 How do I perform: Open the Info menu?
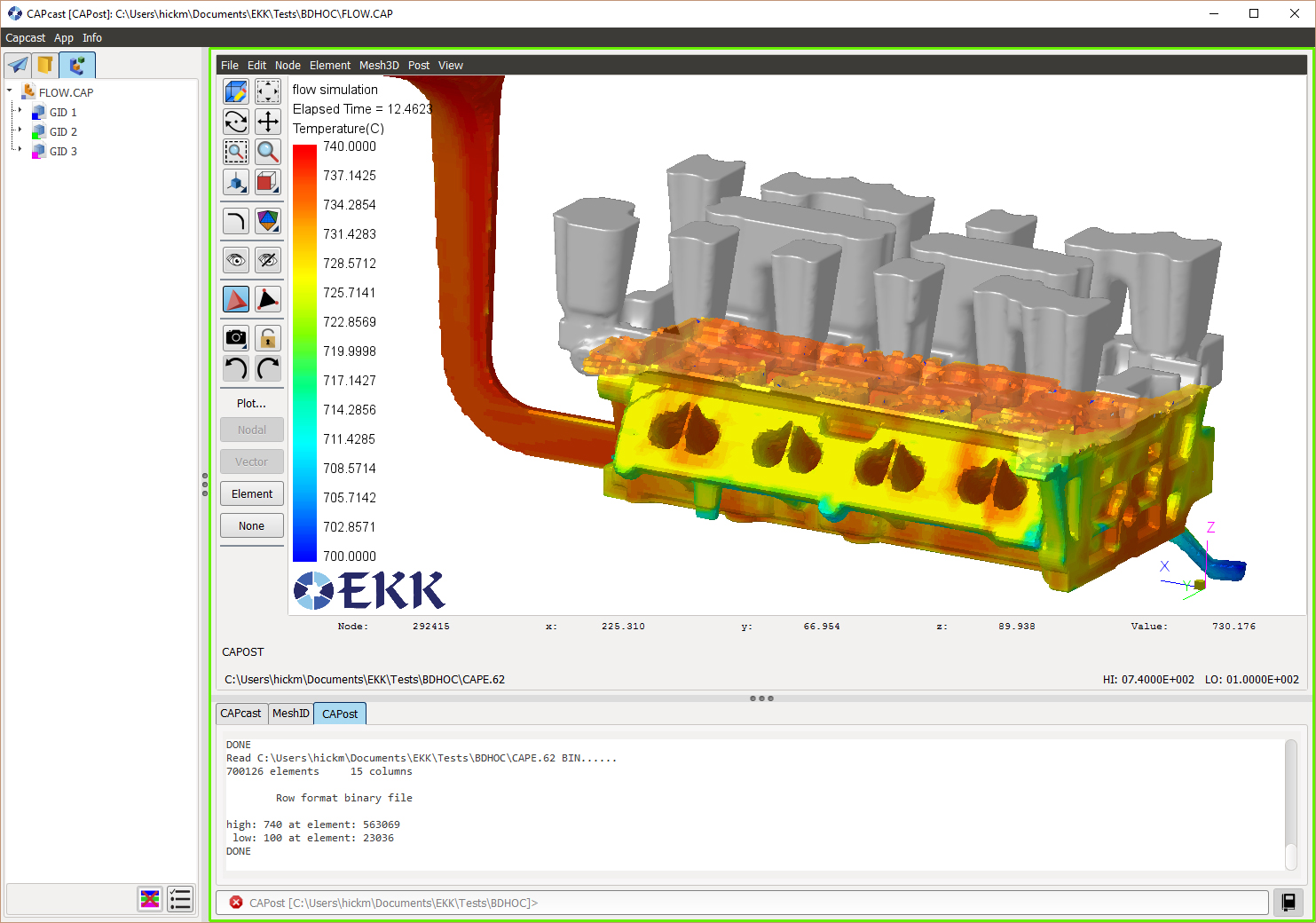coord(92,38)
